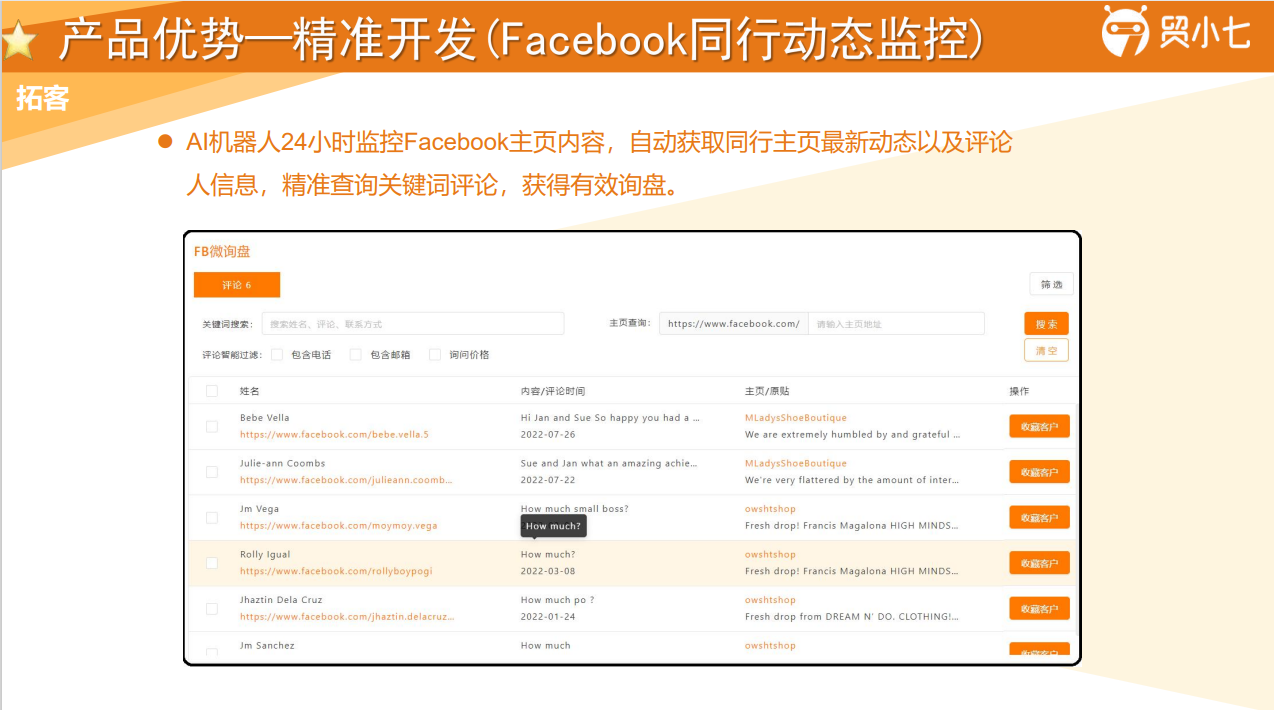Open MLadysShoeBoutique link in Julie-ann Coombs row
The height and width of the screenshot is (710, 1274).
(x=796, y=463)
